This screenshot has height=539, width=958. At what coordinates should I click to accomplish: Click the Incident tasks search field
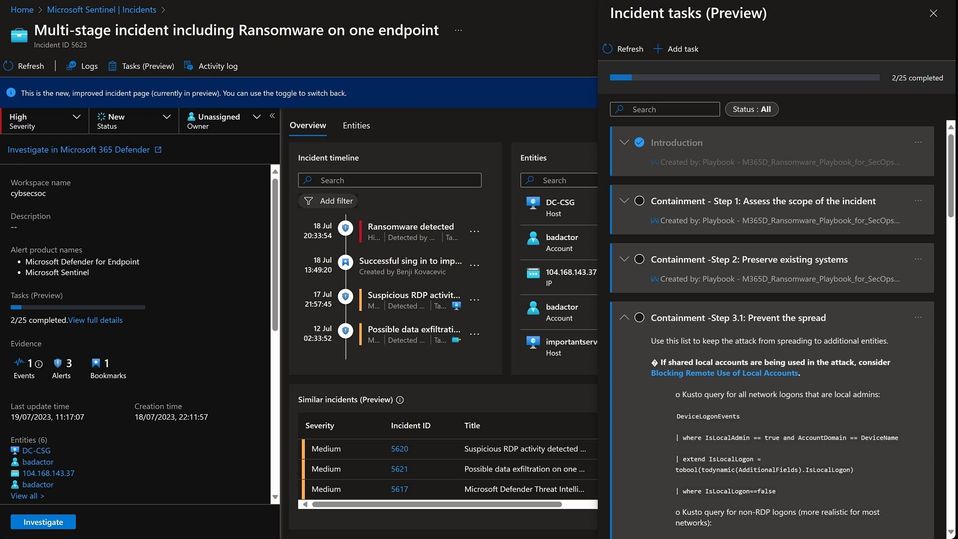click(665, 109)
